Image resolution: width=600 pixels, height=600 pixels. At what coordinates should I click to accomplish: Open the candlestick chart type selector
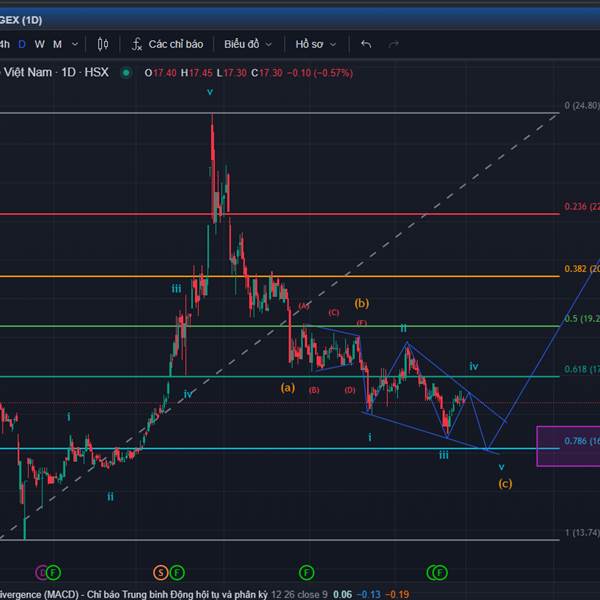click(103, 44)
